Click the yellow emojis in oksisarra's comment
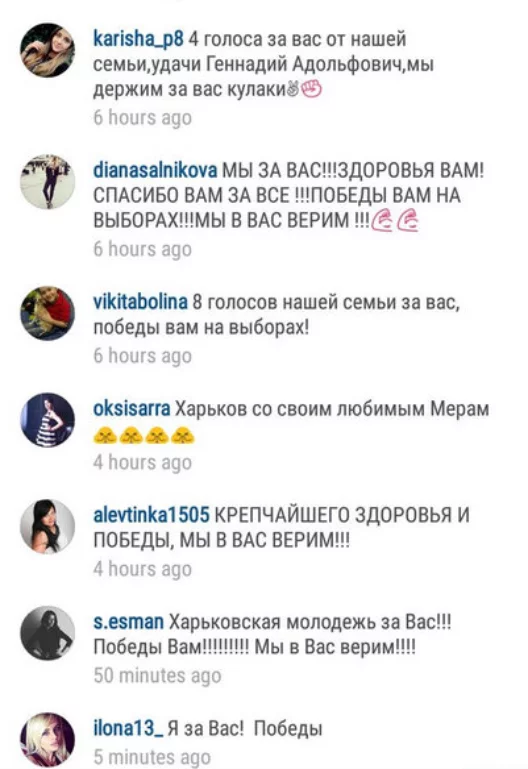The image size is (528, 769). tap(144, 435)
